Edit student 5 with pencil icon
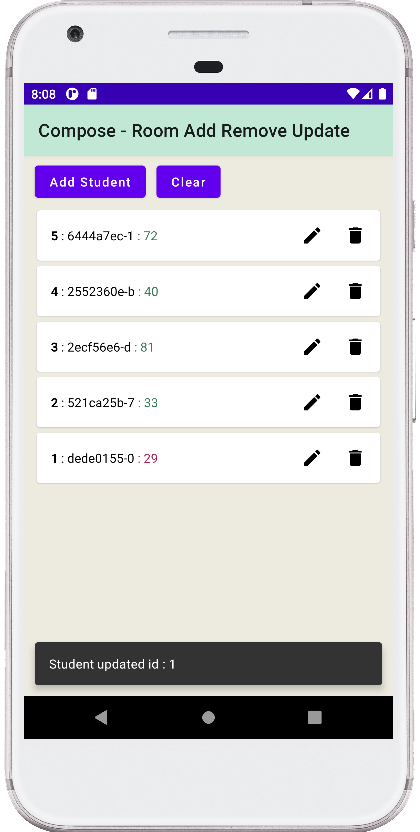The image size is (420, 832). [x=312, y=236]
